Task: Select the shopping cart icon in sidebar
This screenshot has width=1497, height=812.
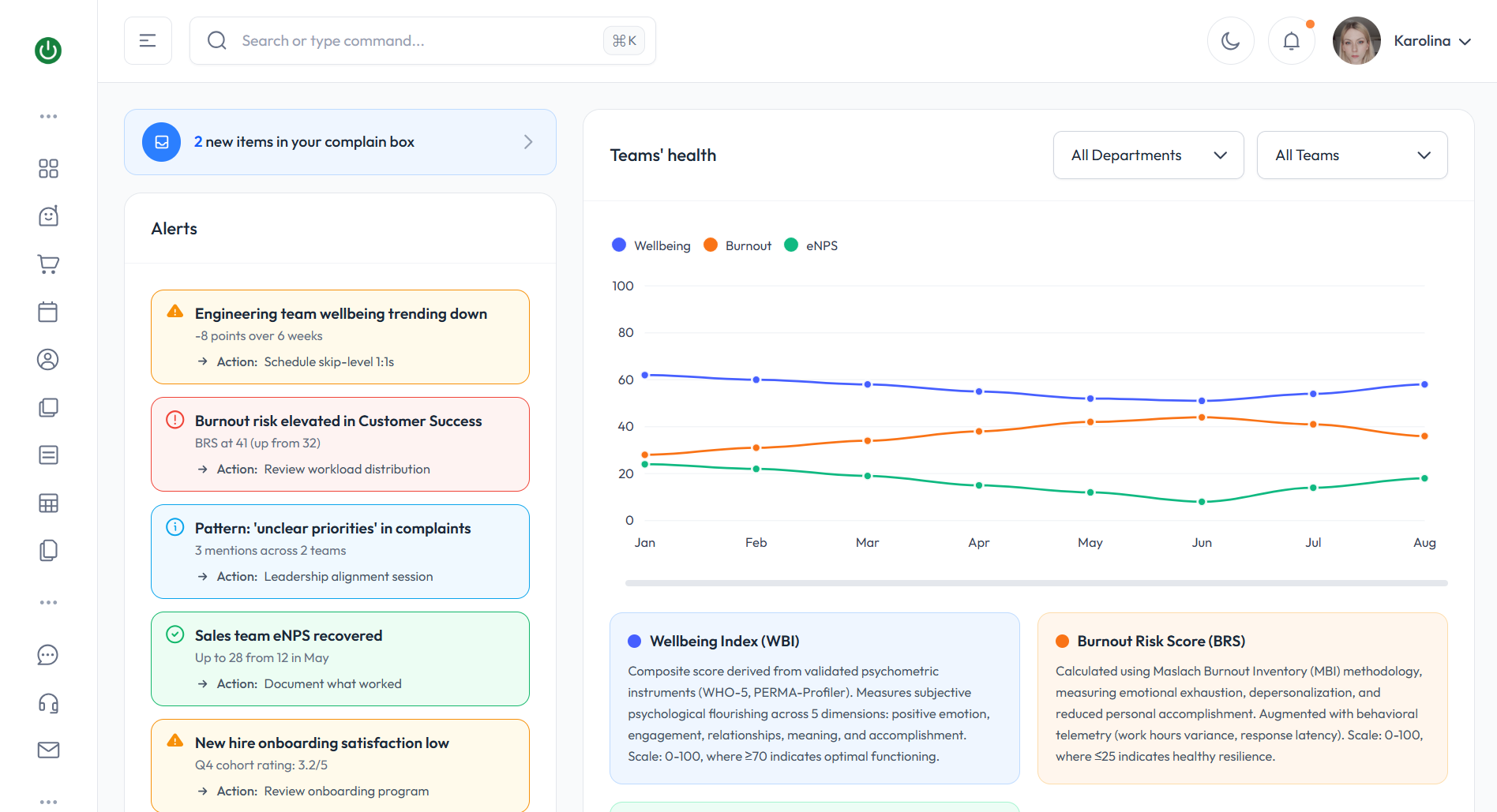Action: (48, 264)
